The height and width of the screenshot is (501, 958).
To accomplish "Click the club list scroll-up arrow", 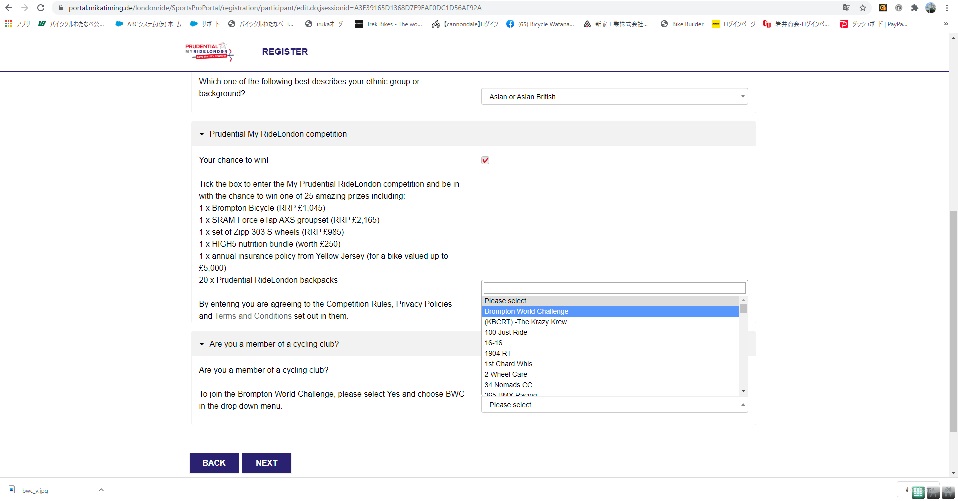I will (x=743, y=300).
